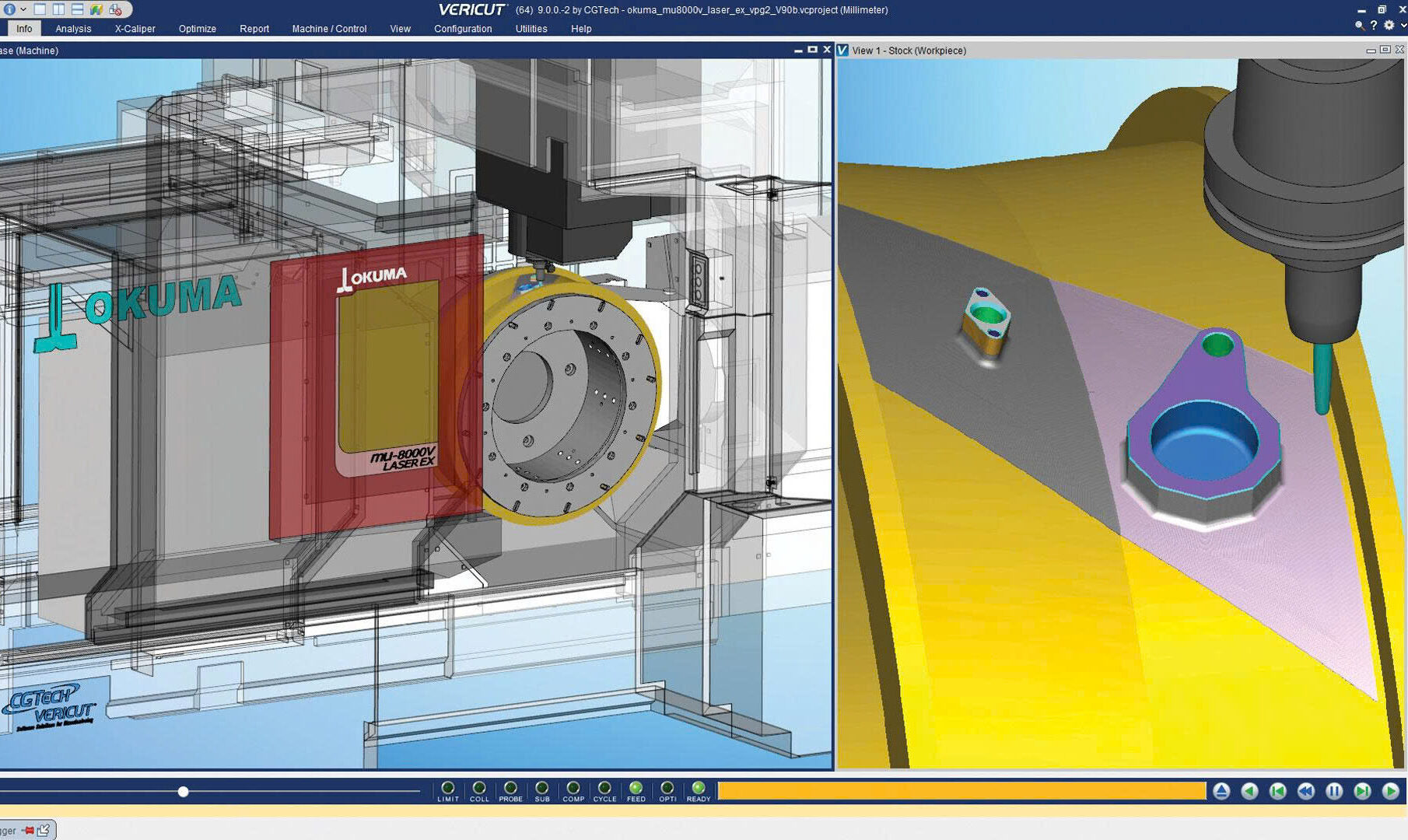Toggle the OPTI status light
This screenshot has height=840, width=1408.
667,788
